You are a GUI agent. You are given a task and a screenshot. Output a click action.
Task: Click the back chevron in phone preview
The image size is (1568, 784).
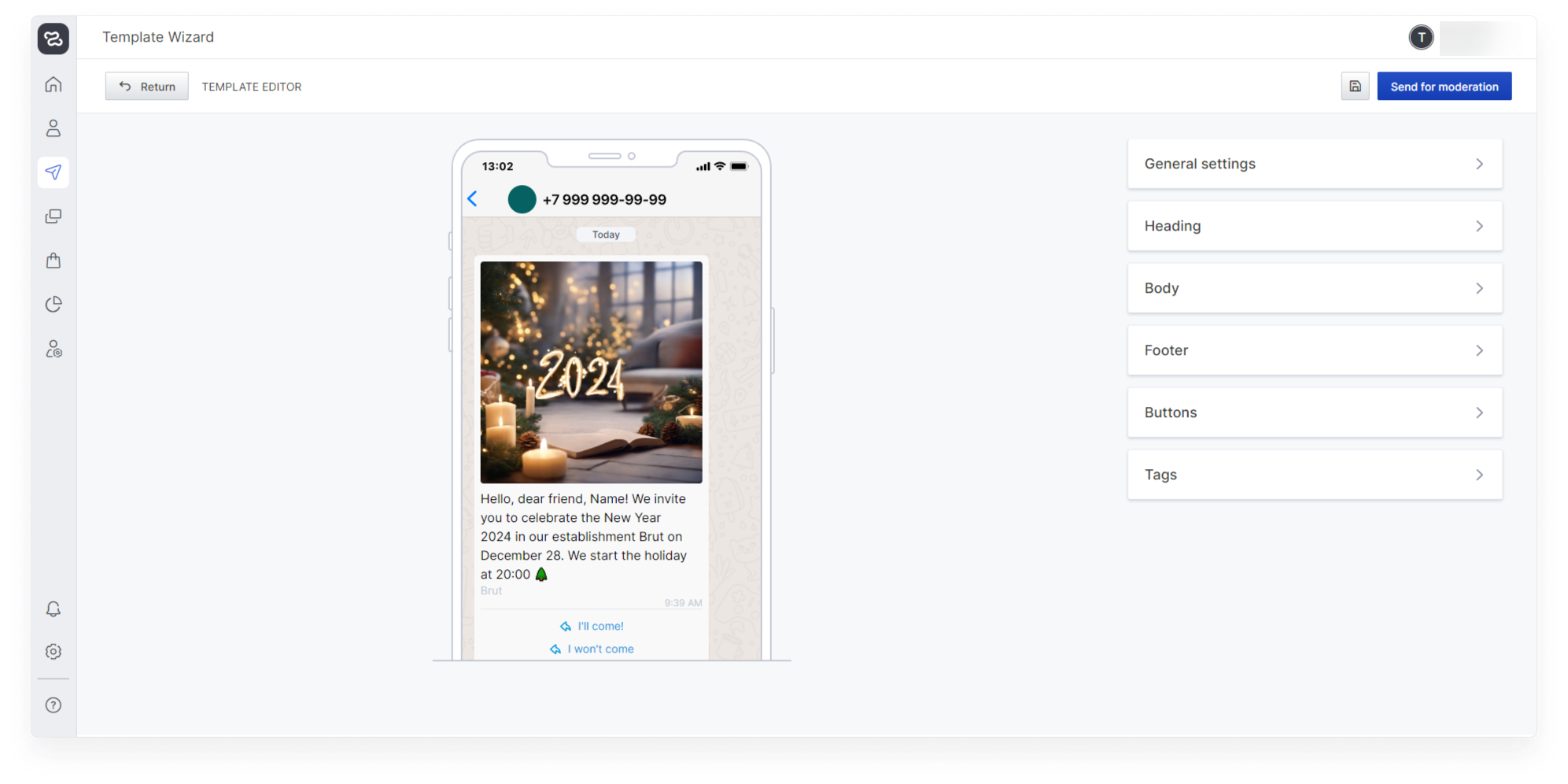[x=473, y=199]
